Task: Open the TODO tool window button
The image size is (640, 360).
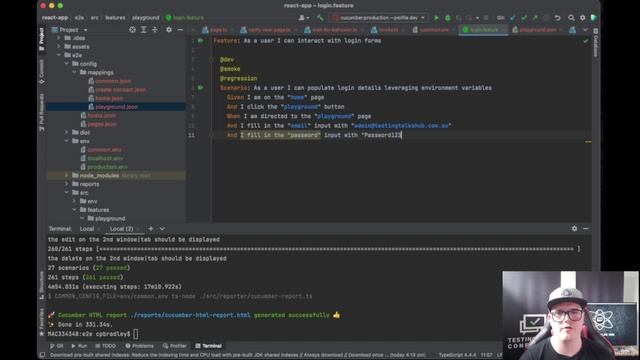Action: tap(105, 346)
